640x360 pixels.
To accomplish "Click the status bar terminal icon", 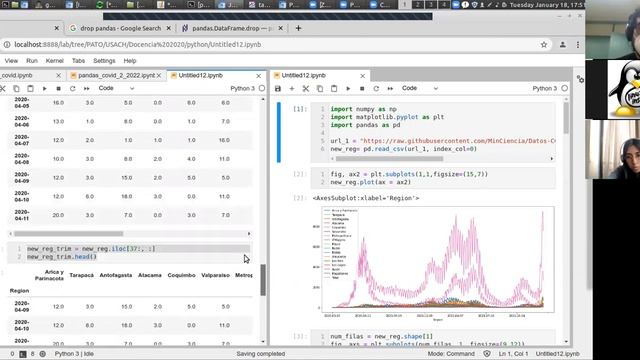I will [x=23, y=354].
